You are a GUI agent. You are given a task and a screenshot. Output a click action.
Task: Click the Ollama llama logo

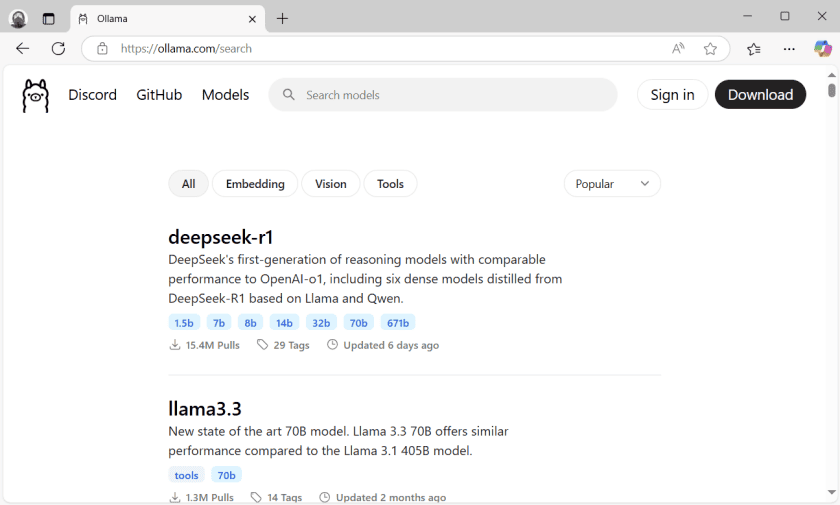point(35,95)
